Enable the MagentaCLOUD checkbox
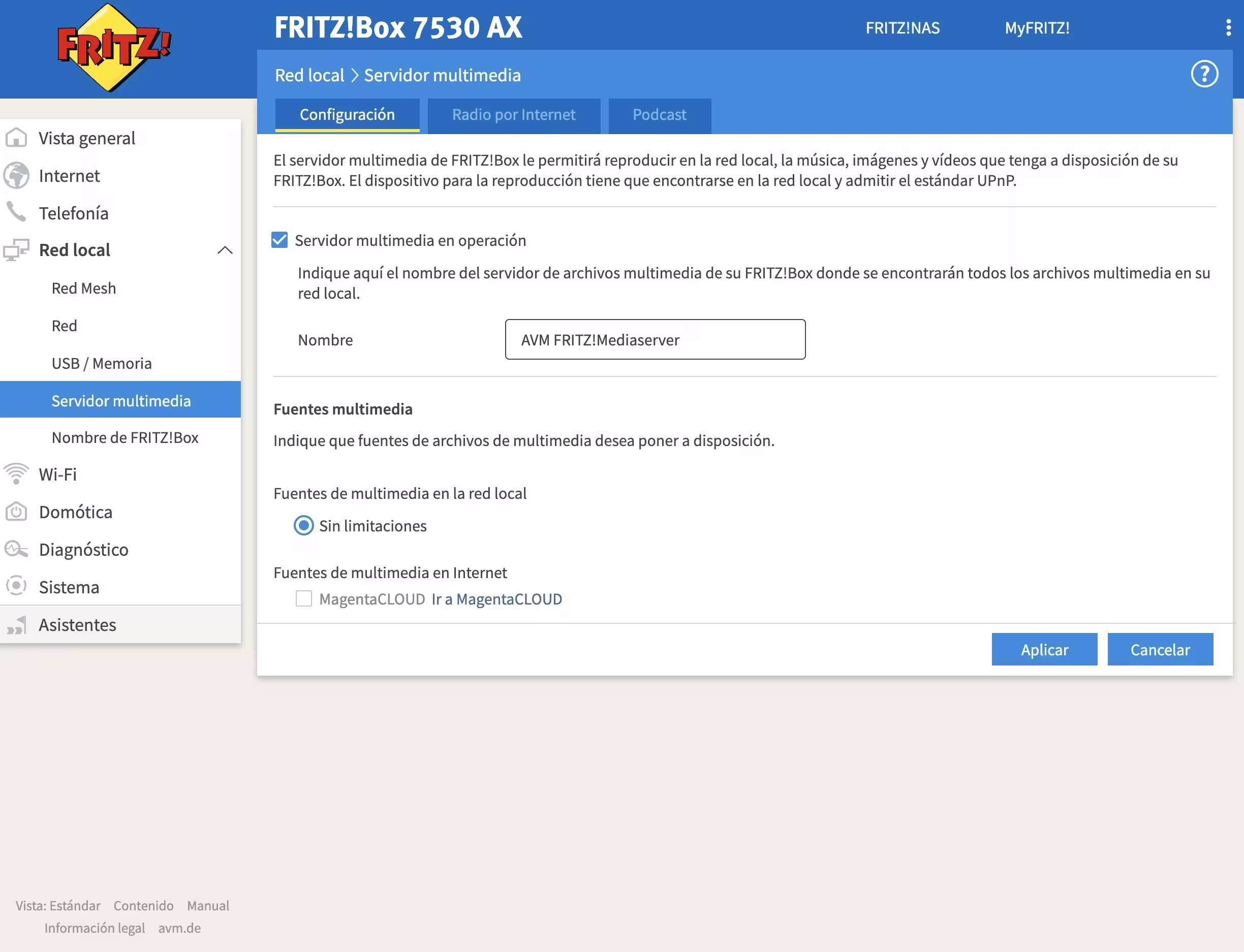 pos(304,598)
